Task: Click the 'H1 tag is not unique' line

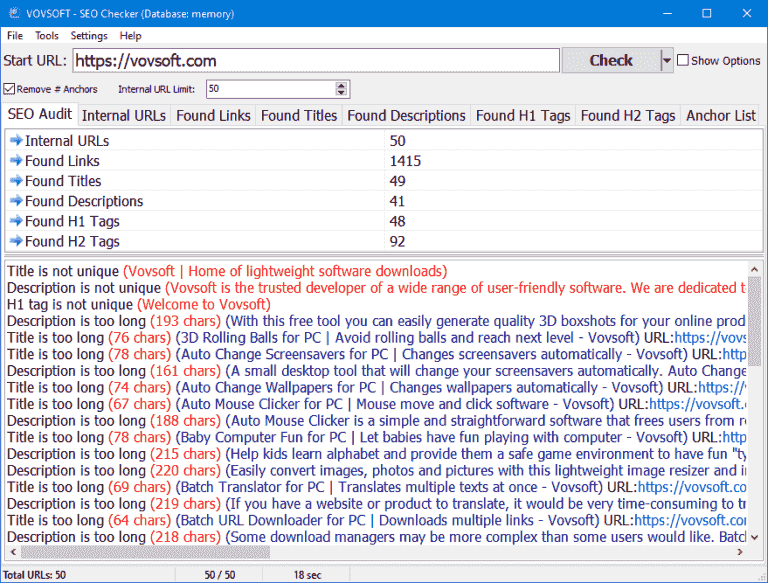Action: pyautogui.click(x=139, y=305)
